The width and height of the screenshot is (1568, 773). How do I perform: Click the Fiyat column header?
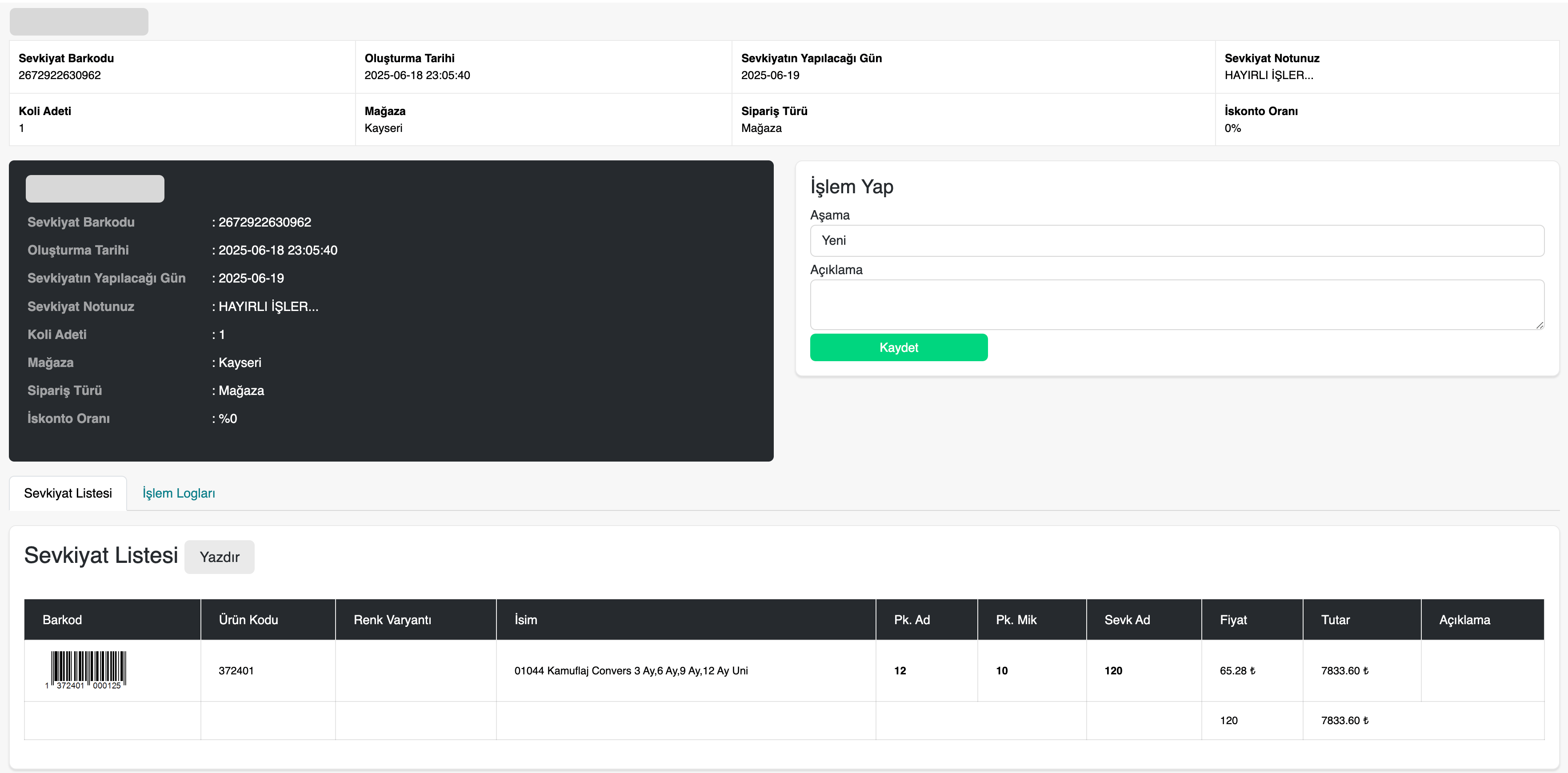coord(1233,620)
